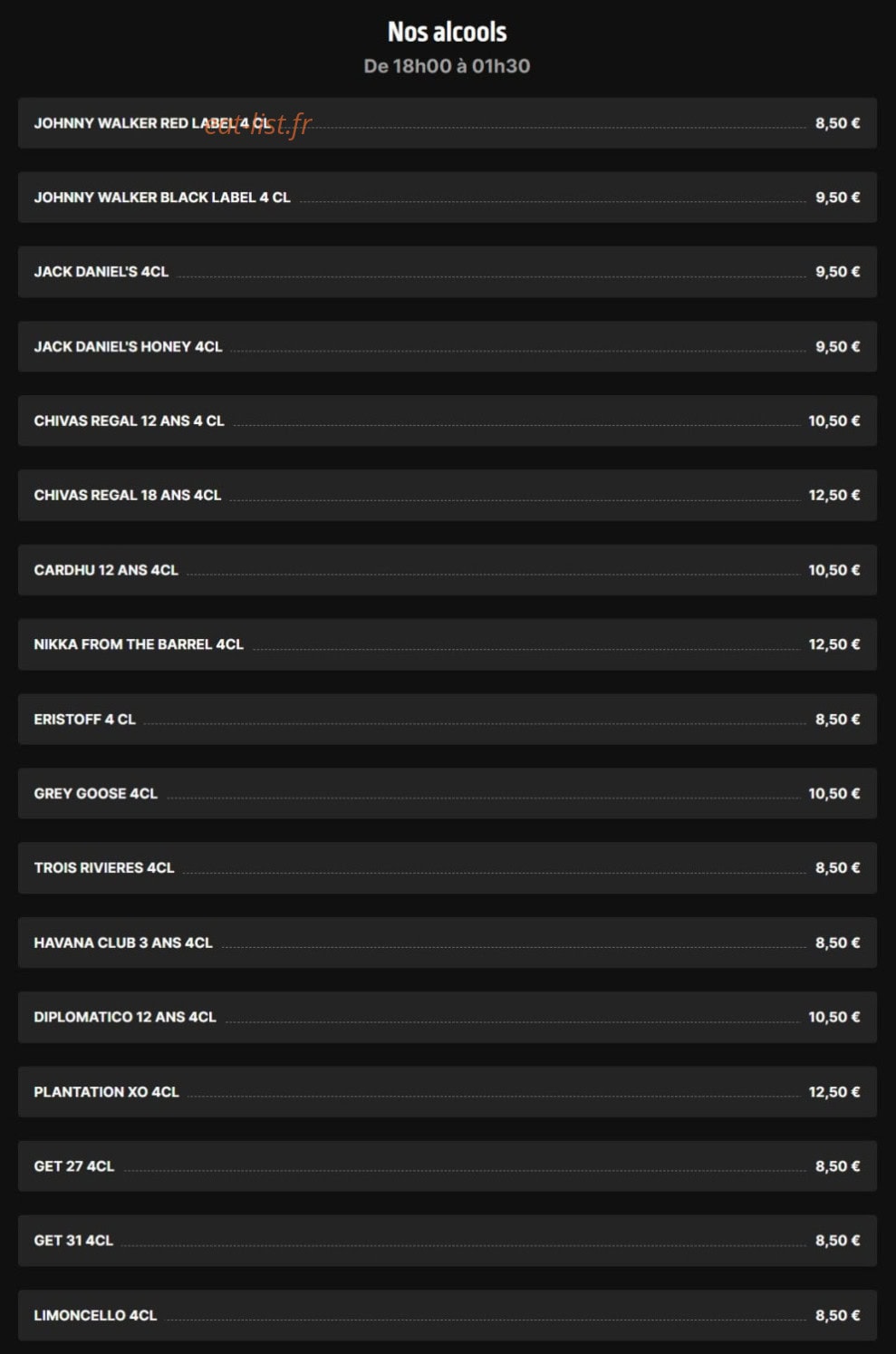This screenshot has height=1354, width=896.
Task: Select the Cardhu 12 ans item
Action: pos(447,570)
